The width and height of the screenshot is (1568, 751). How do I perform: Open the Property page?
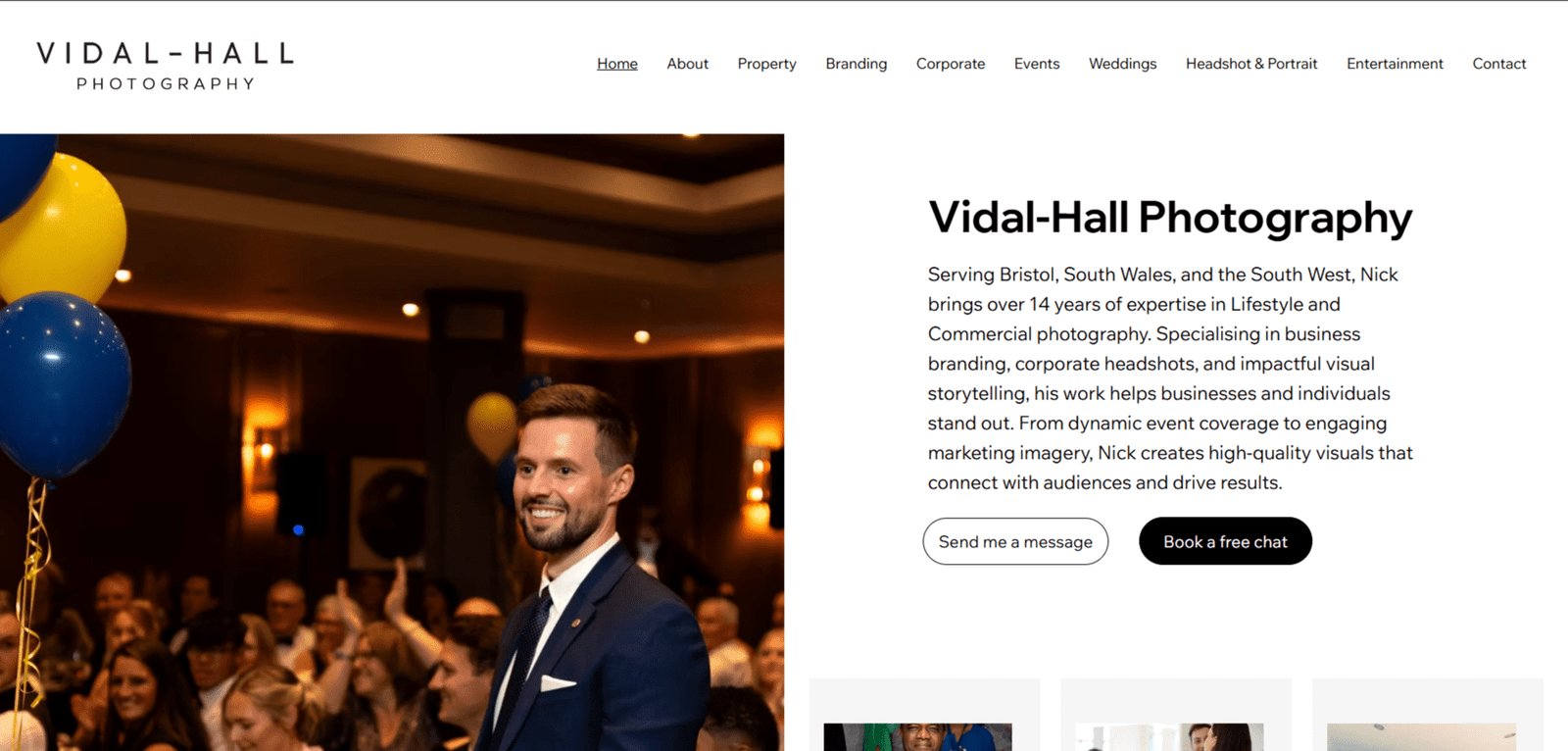coord(766,64)
